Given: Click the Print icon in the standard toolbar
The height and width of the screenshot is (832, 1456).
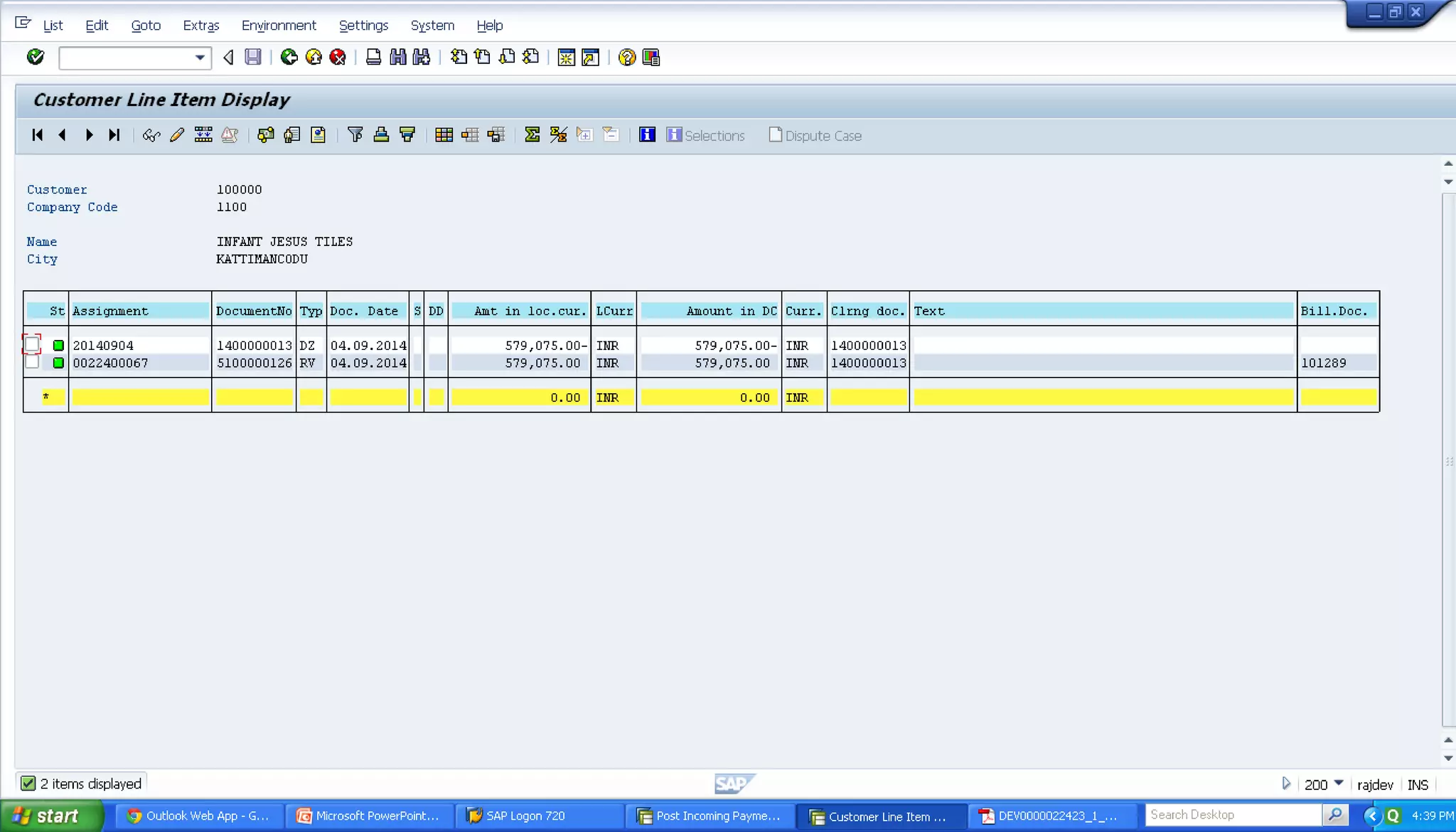Looking at the screenshot, I should 373,57.
